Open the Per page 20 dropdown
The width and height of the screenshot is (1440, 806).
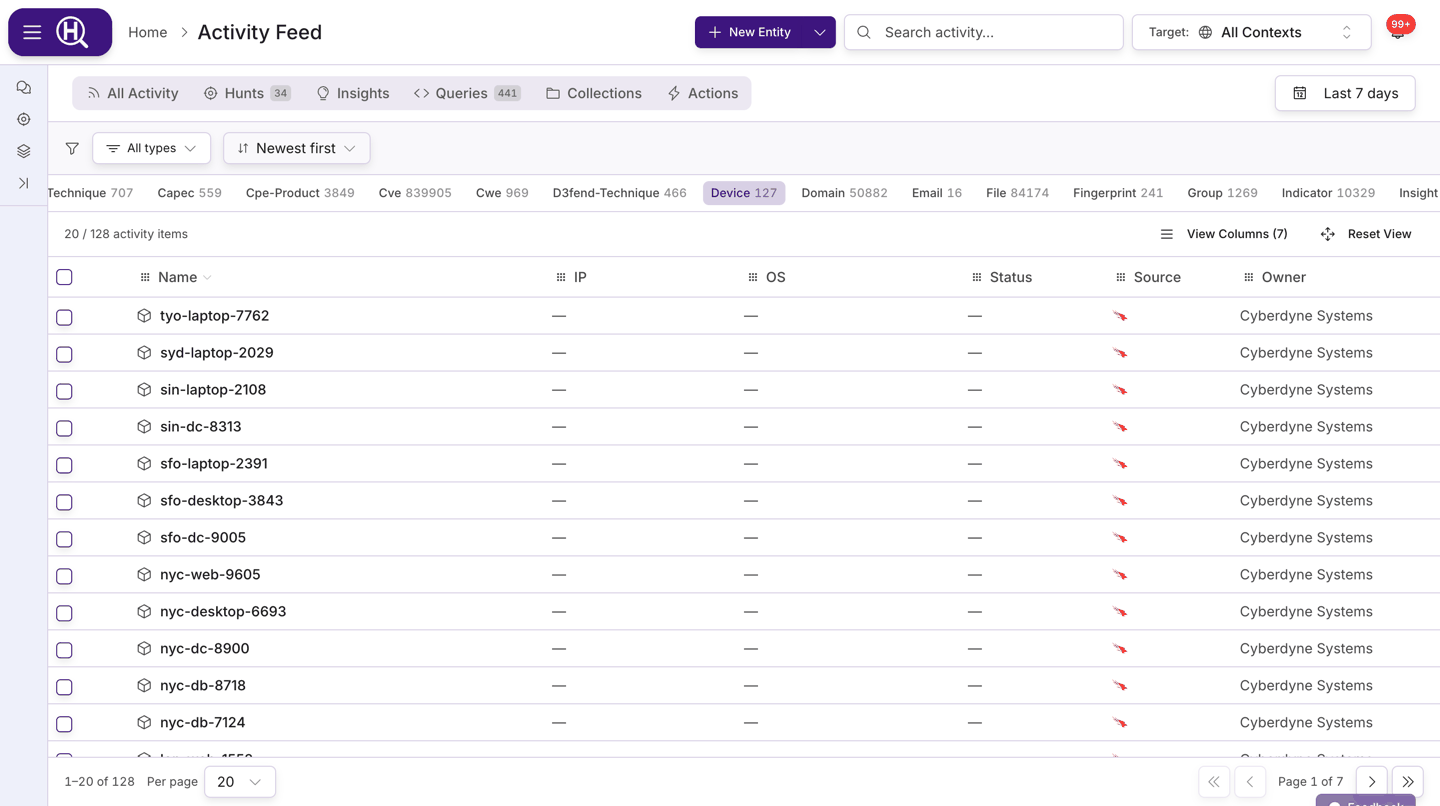click(240, 782)
